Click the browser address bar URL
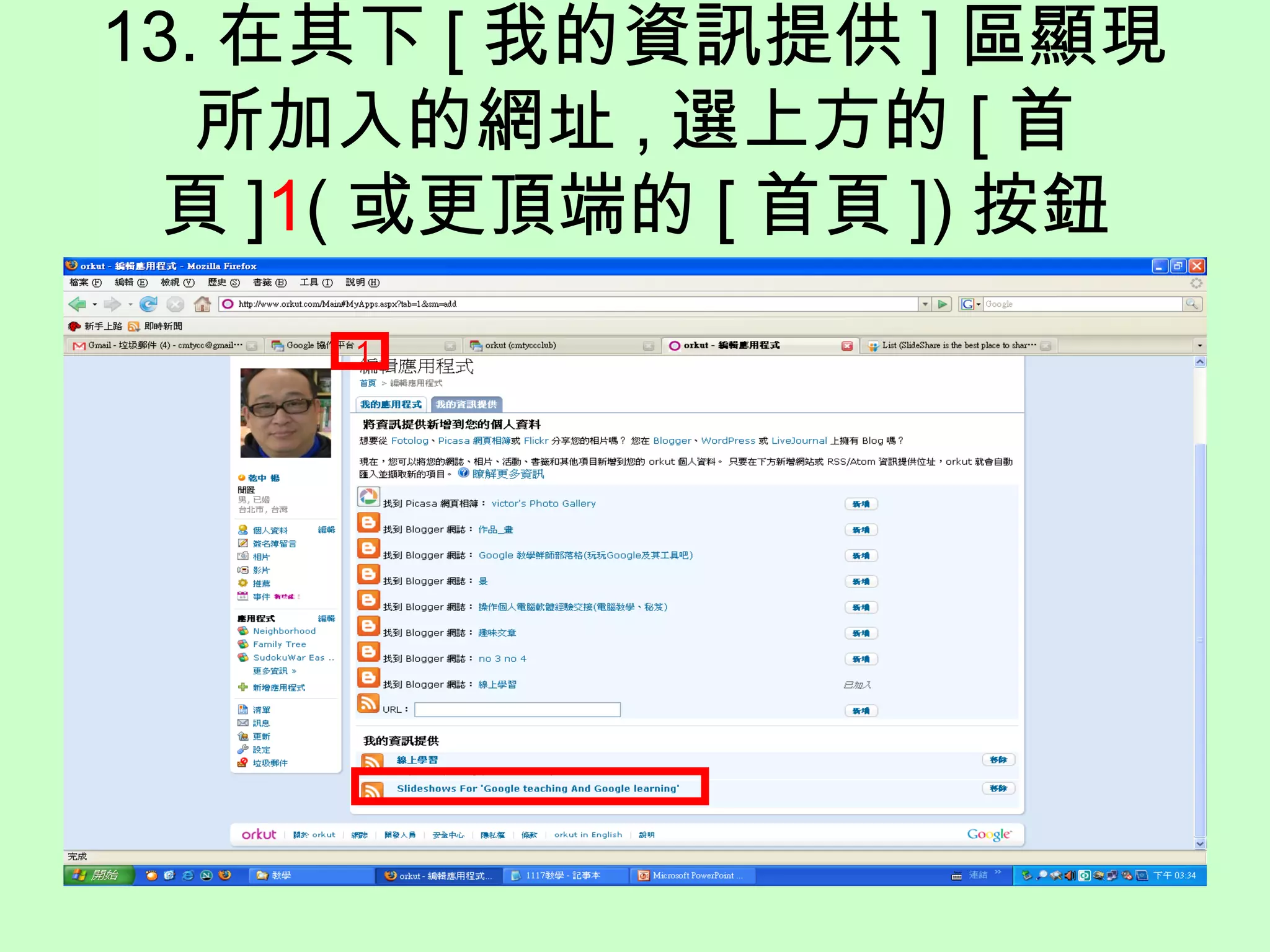This screenshot has height=952, width=1270. (577, 304)
